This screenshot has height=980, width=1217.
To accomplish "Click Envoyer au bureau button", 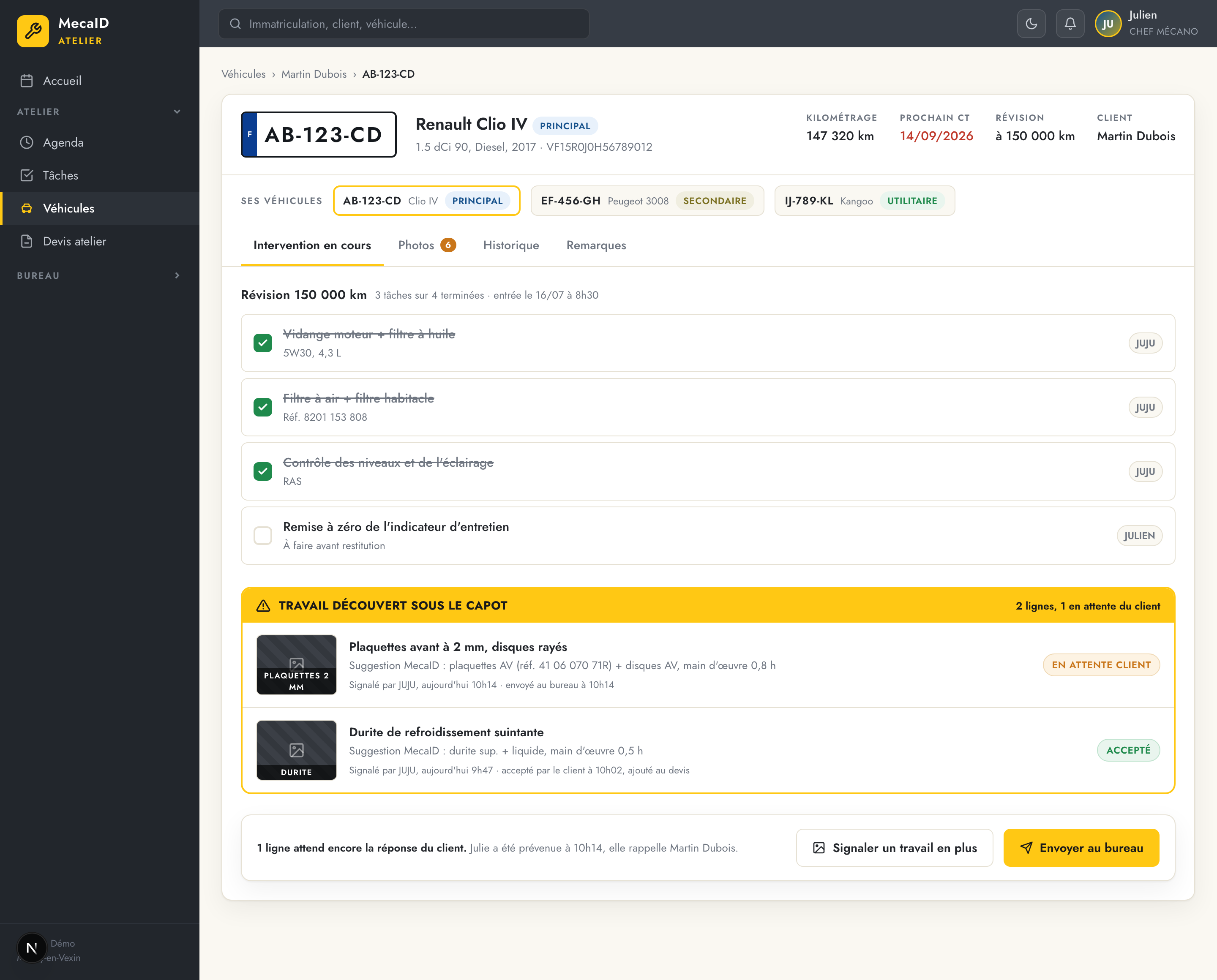I will pos(1081,847).
